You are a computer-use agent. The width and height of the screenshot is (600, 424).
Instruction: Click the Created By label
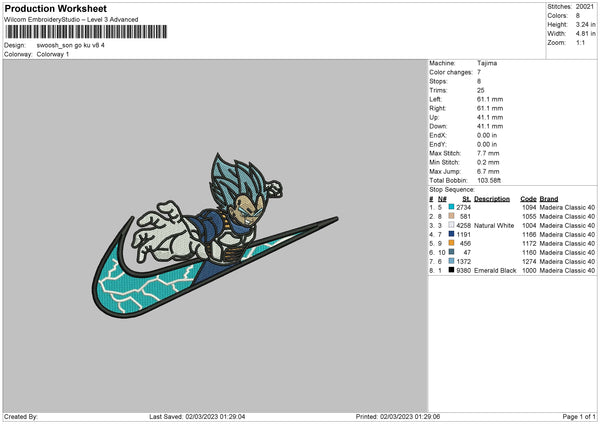[21, 417]
